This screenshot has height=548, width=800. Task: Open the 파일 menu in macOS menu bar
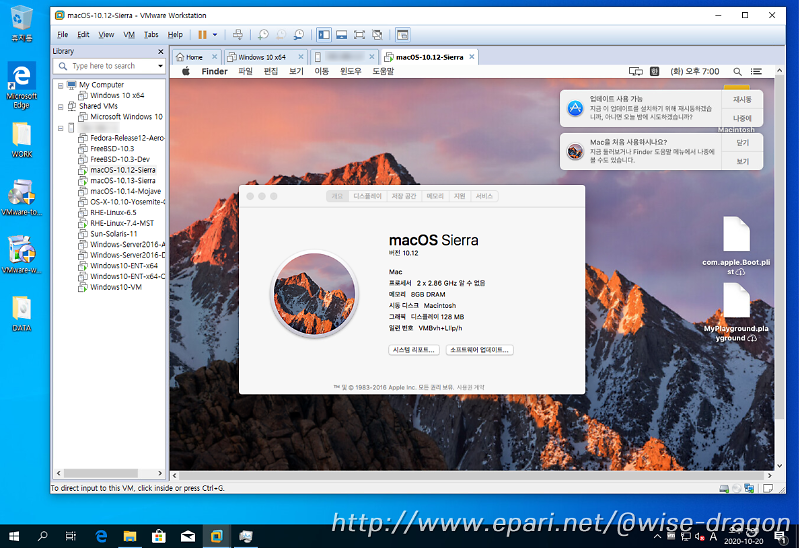245,71
